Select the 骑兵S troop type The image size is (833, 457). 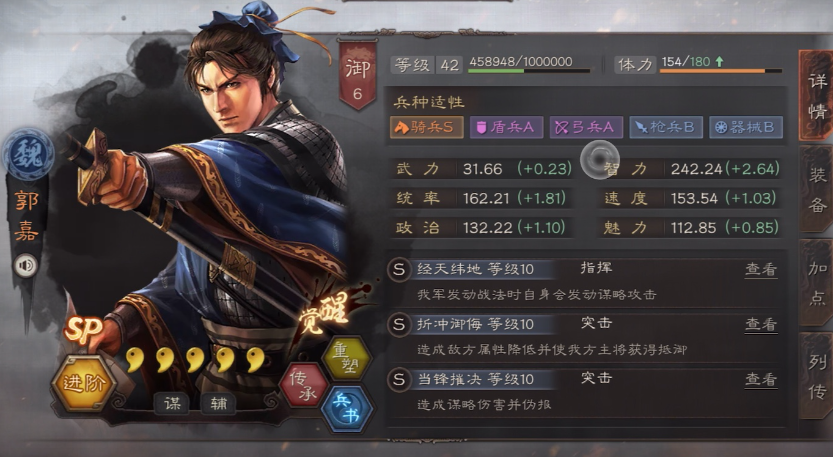click(x=427, y=128)
